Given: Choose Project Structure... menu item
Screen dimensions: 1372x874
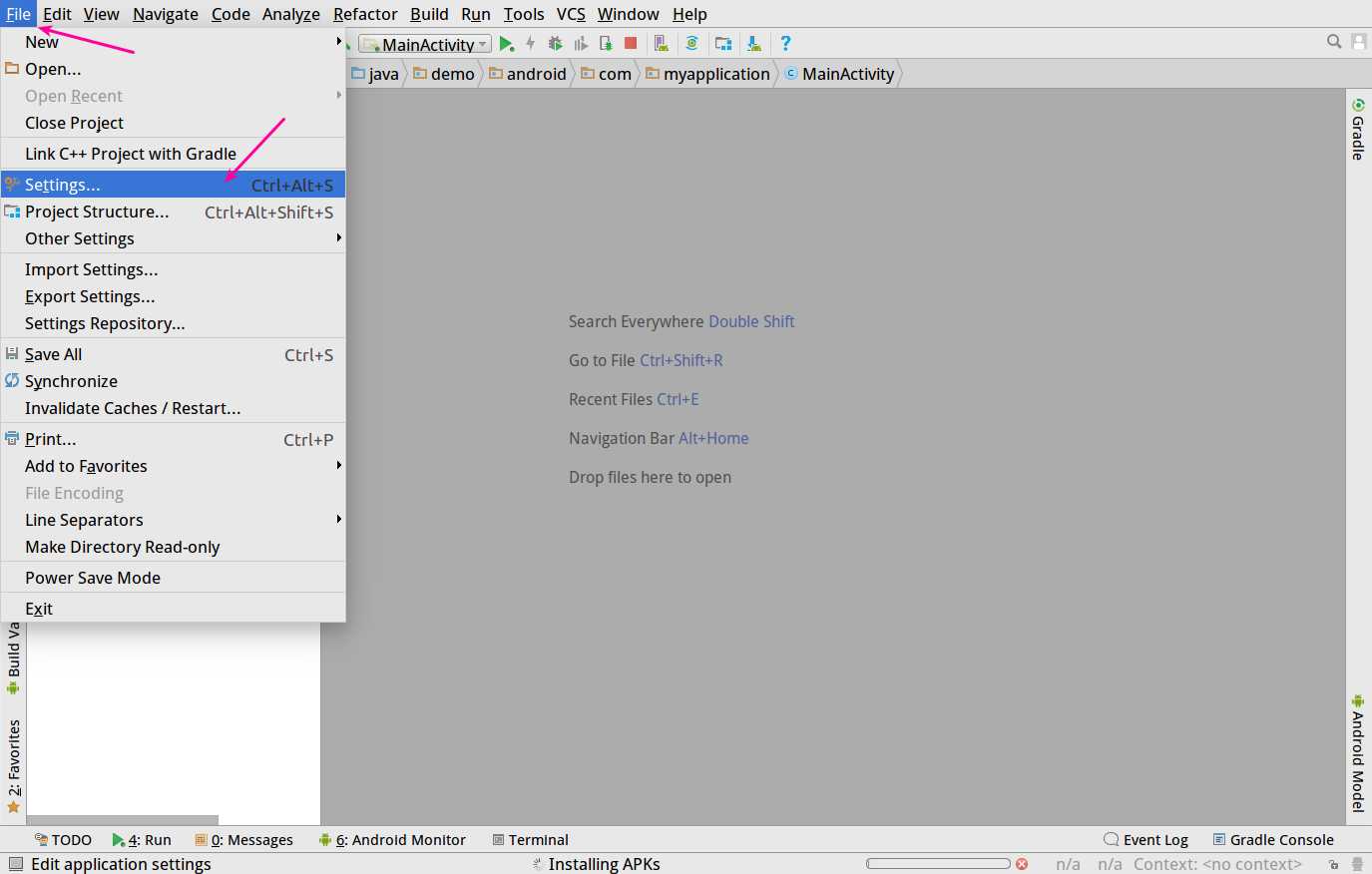Looking at the screenshot, I should [173, 212].
